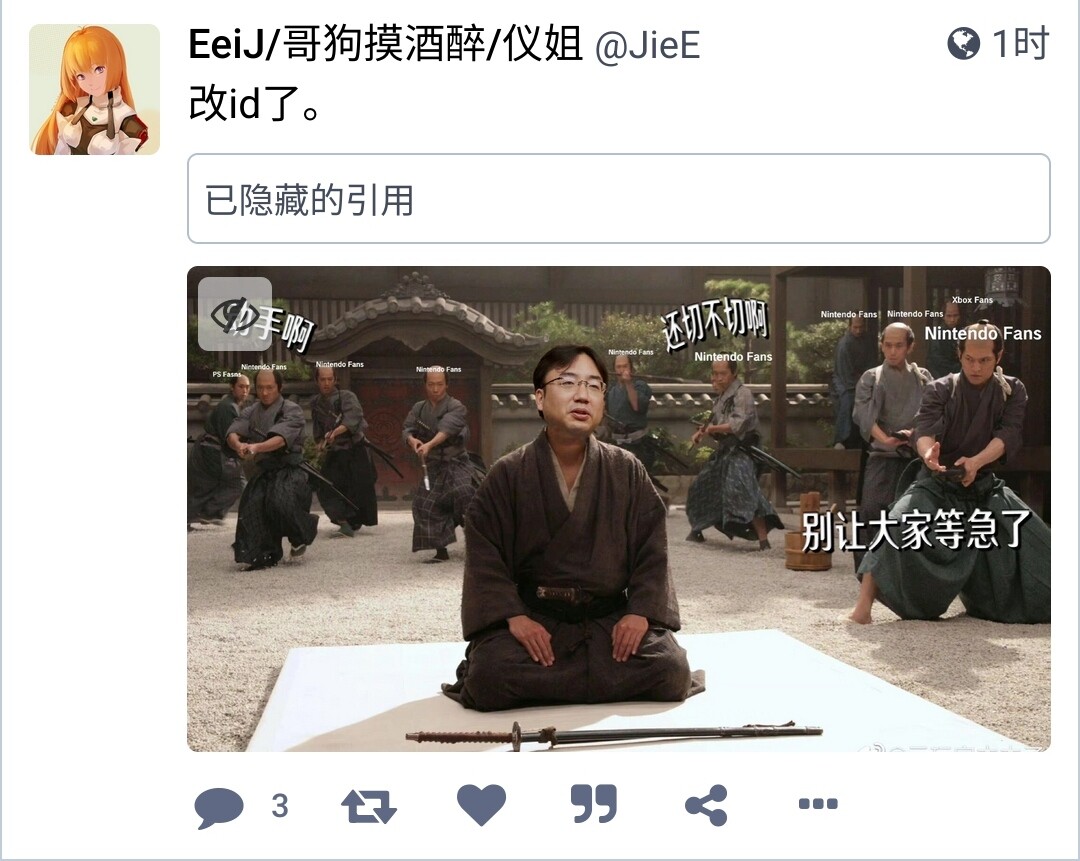Open the 1时 timestamp link
This screenshot has height=861, width=1080.
1021,44
